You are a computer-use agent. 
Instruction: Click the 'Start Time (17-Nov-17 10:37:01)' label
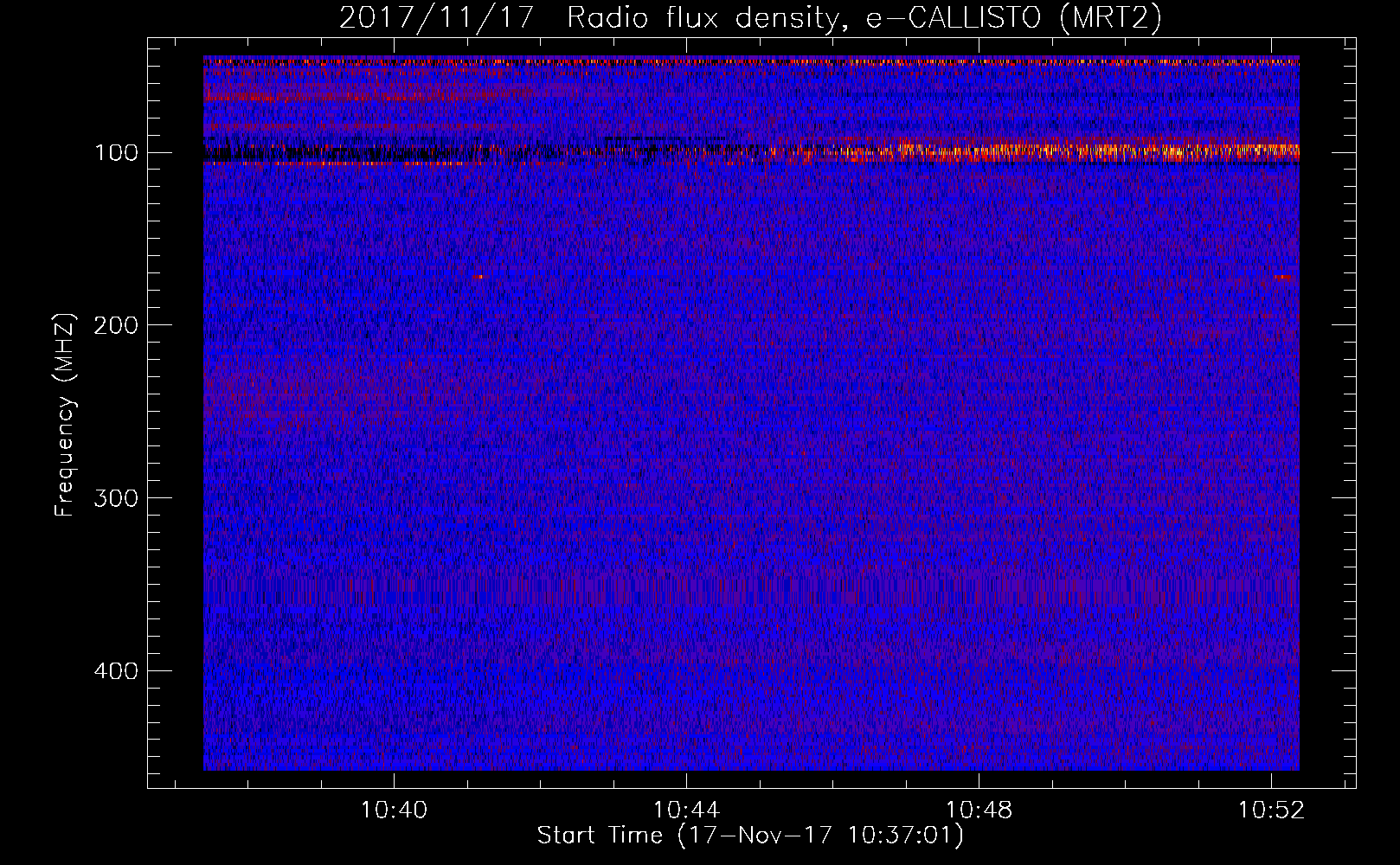click(750, 836)
